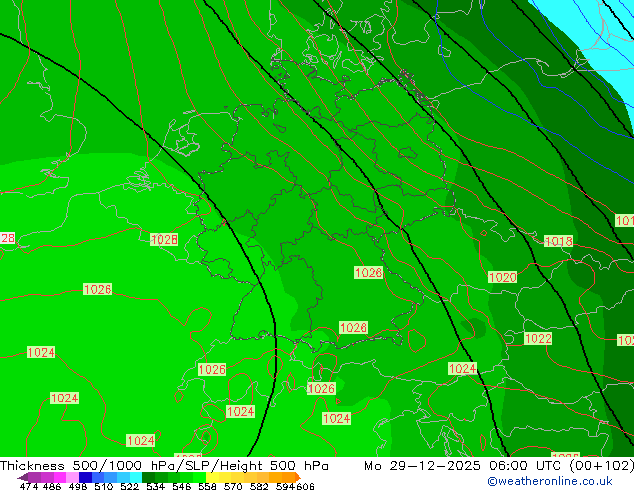
Task: Select the map title 'Thickness 500/1000 hPa/SLP/Height 500 hPa'
Action: point(164,466)
